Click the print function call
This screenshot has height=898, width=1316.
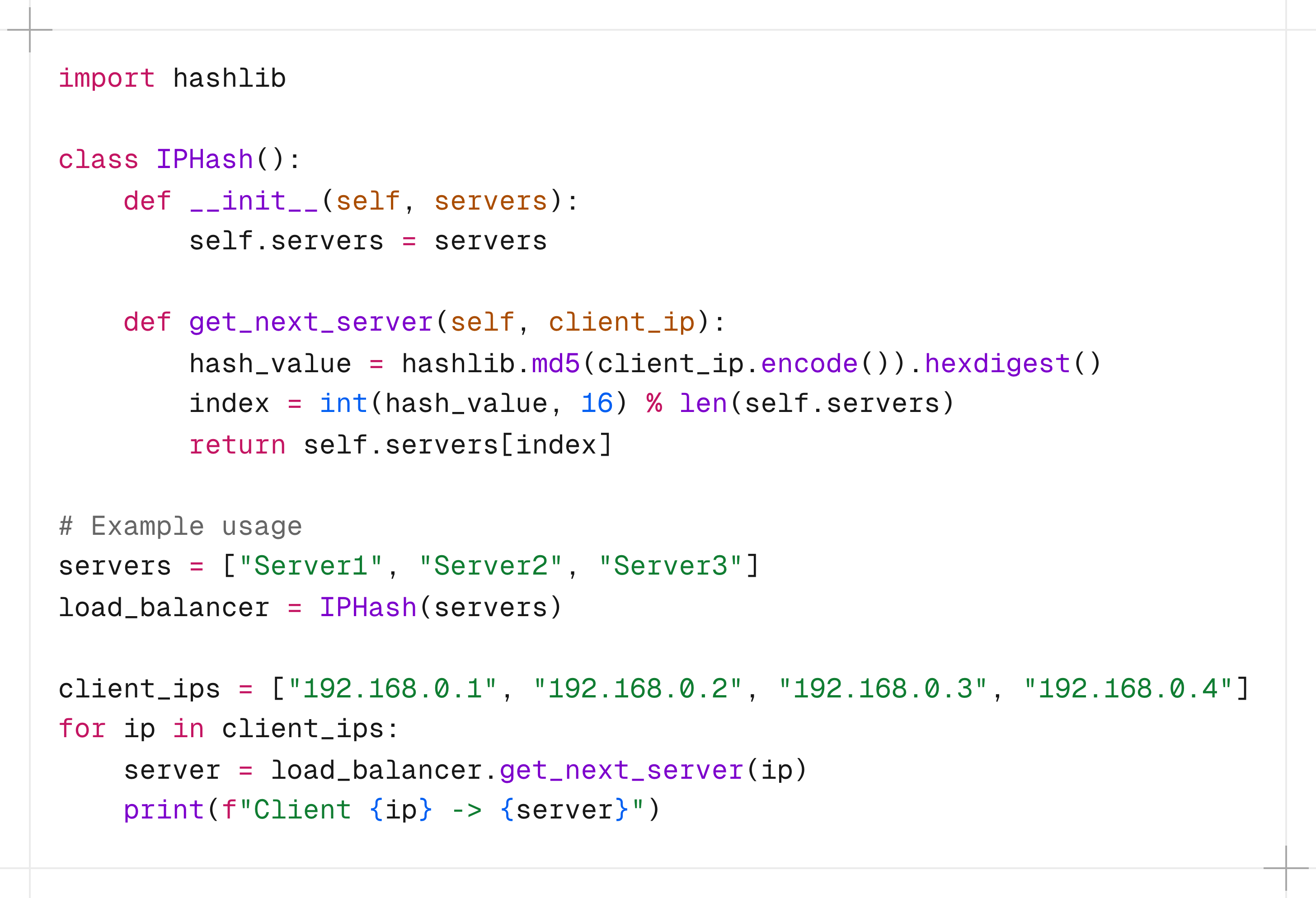coord(164,810)
